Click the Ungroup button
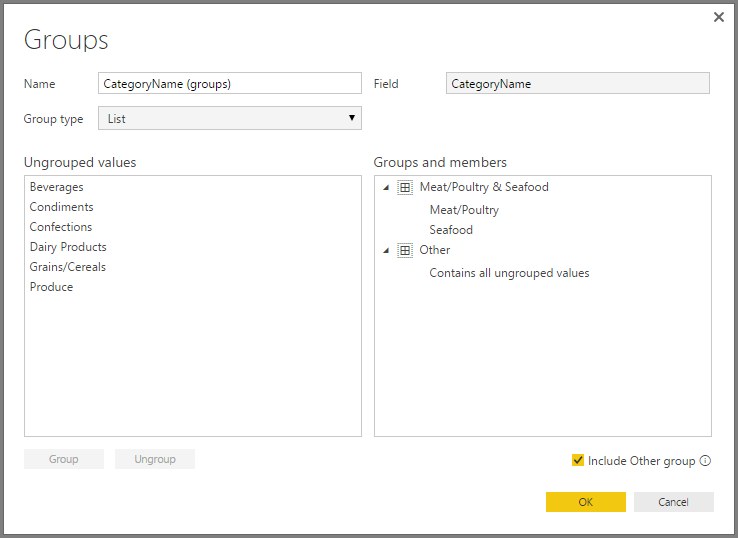This screenshot has width=738, height=538. click(155, 459)
